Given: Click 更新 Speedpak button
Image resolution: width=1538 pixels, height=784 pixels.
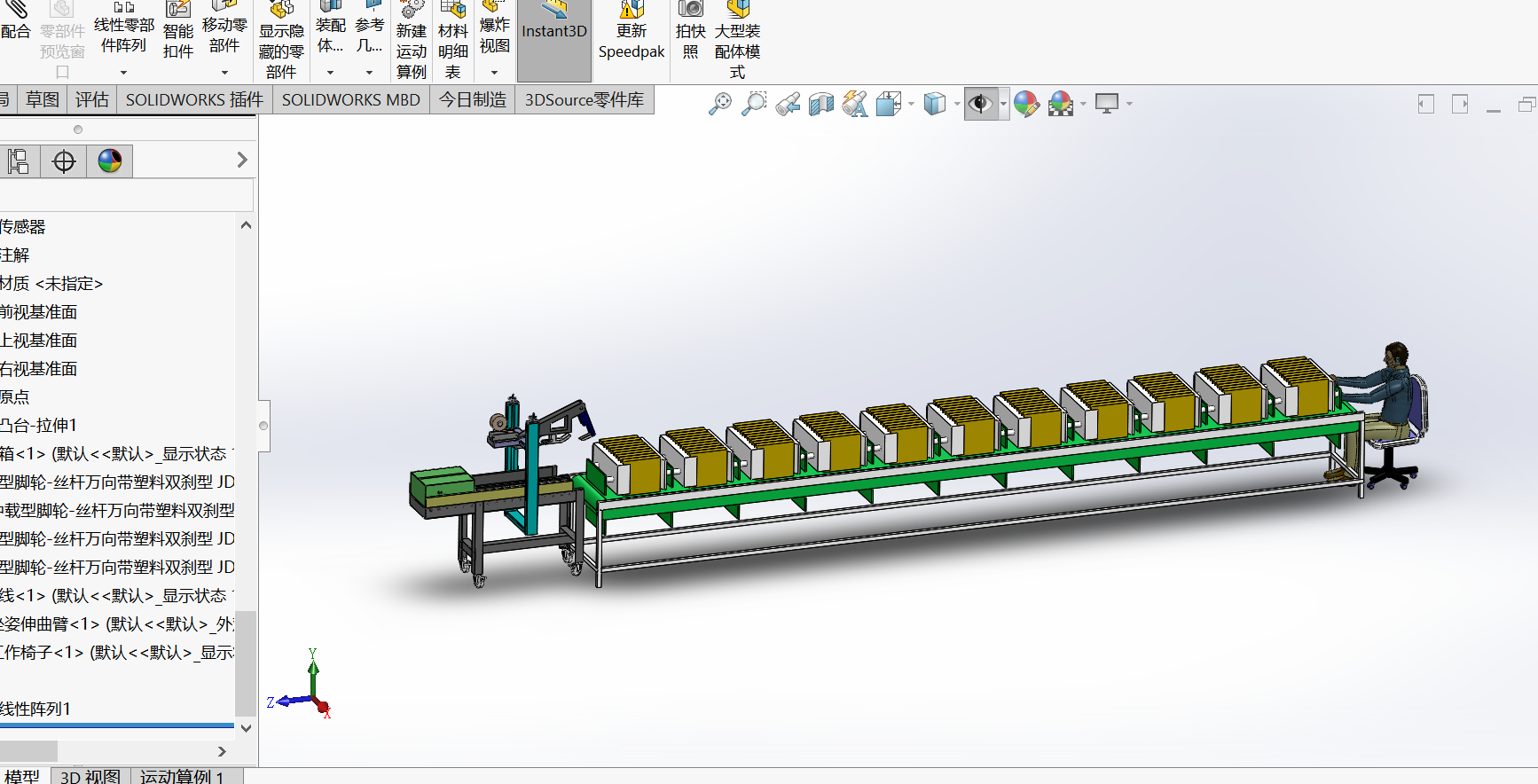Looking at the screenshot, I should tap(632, 31).
